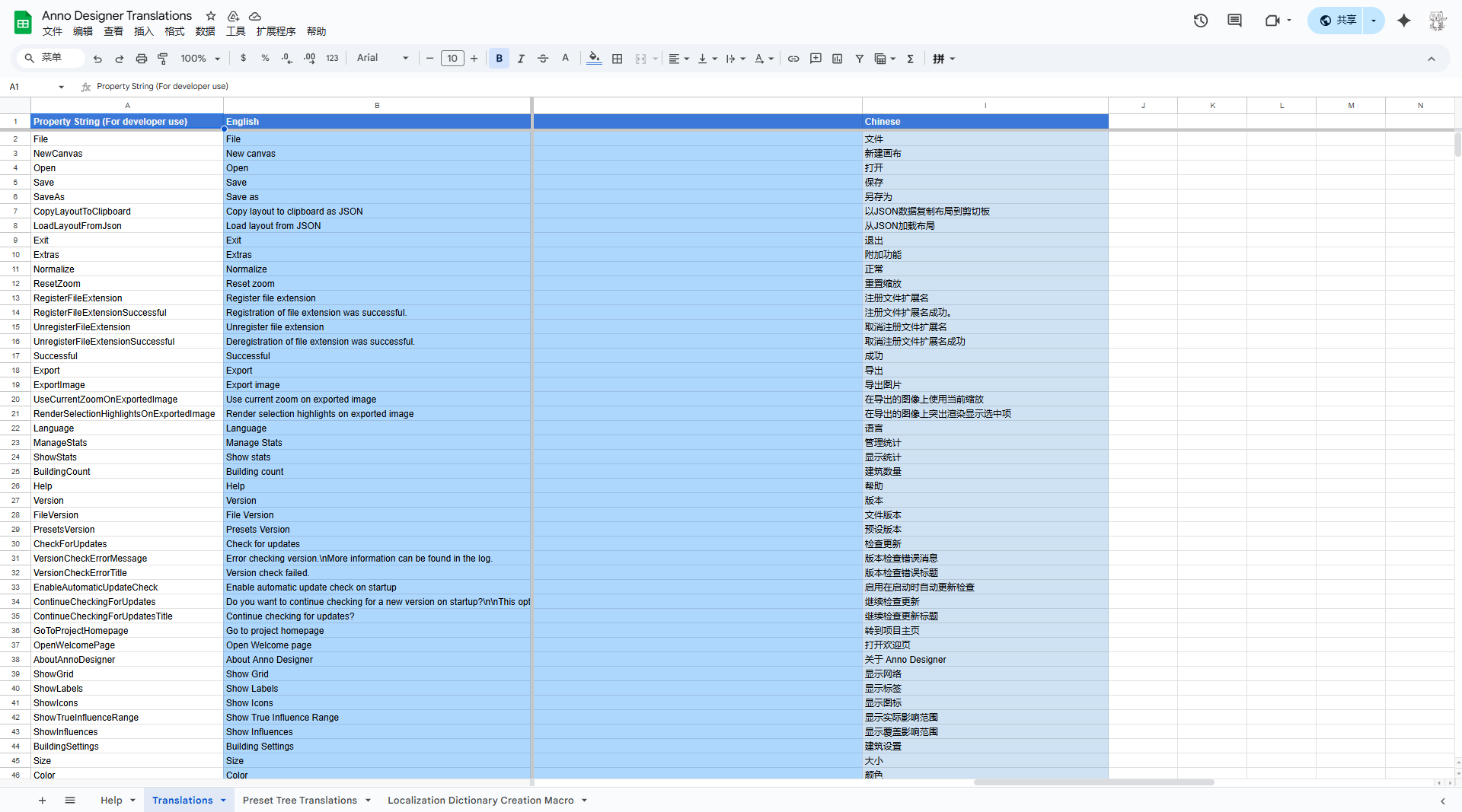Switch to Localization Dictionary Creation Macro tab
Image resolution: width=1462 pixels, height=812 pixels.
click(x=480, y=801)
